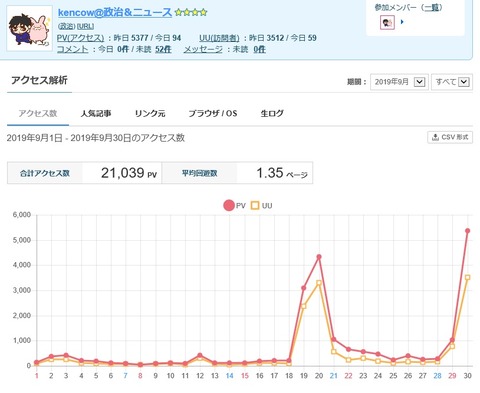The height and width of the screenshot is (393, 480).
Task: Open the 52件 unread comments link
Action: 163,49
